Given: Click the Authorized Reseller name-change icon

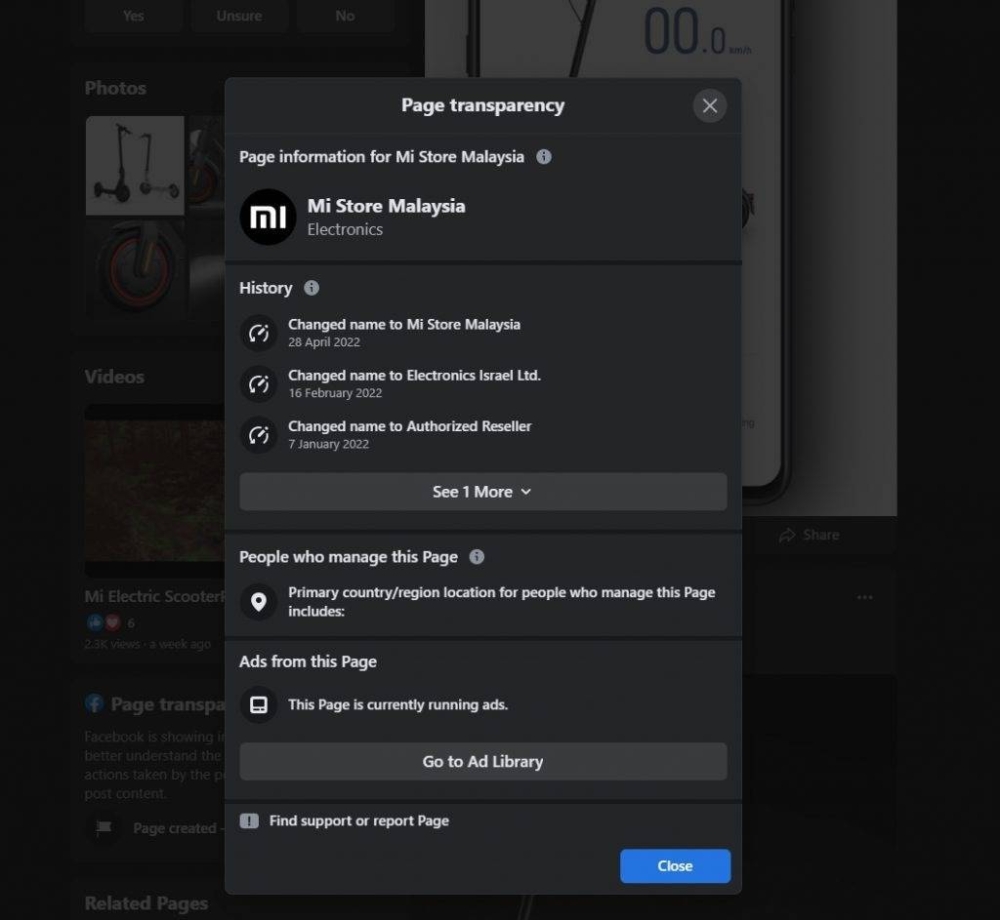Looking at the screenshot, I should coord(258,435).
